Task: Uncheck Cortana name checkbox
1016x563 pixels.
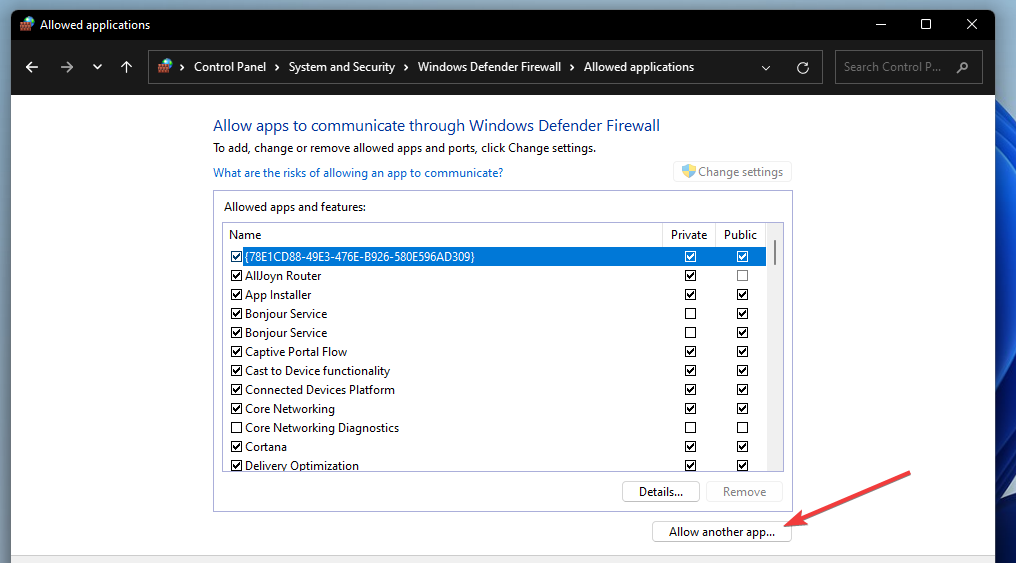Action: tap(237, 446)
